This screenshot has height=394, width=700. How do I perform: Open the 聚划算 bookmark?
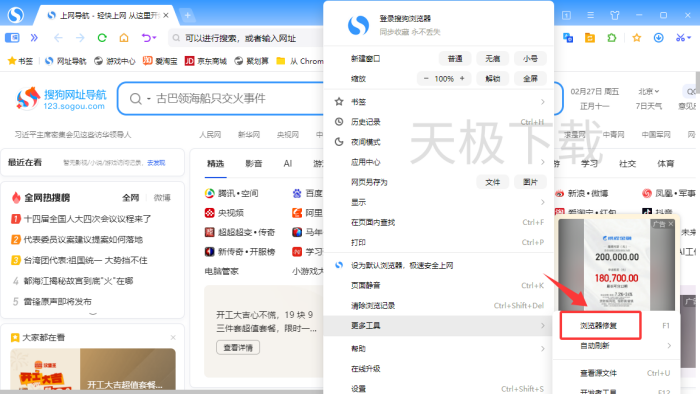251,61
